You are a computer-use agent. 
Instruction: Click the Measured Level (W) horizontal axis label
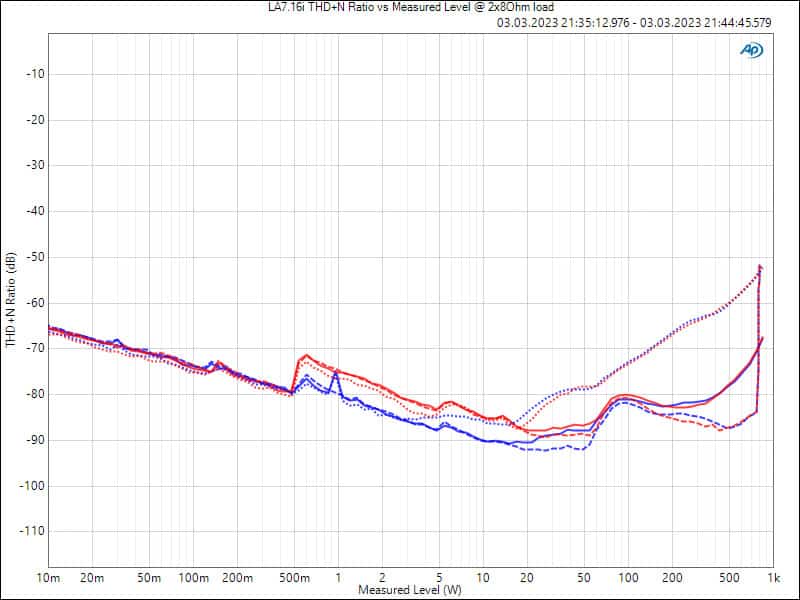[x=410, y=590]
